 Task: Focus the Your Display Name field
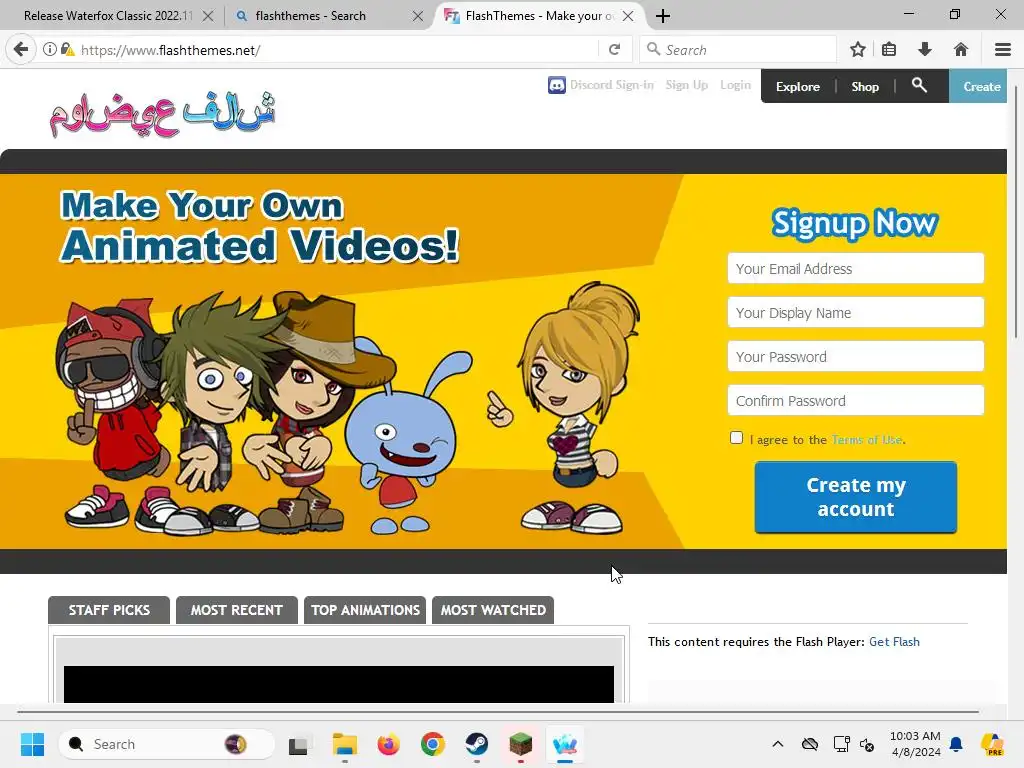click(856, 312)
